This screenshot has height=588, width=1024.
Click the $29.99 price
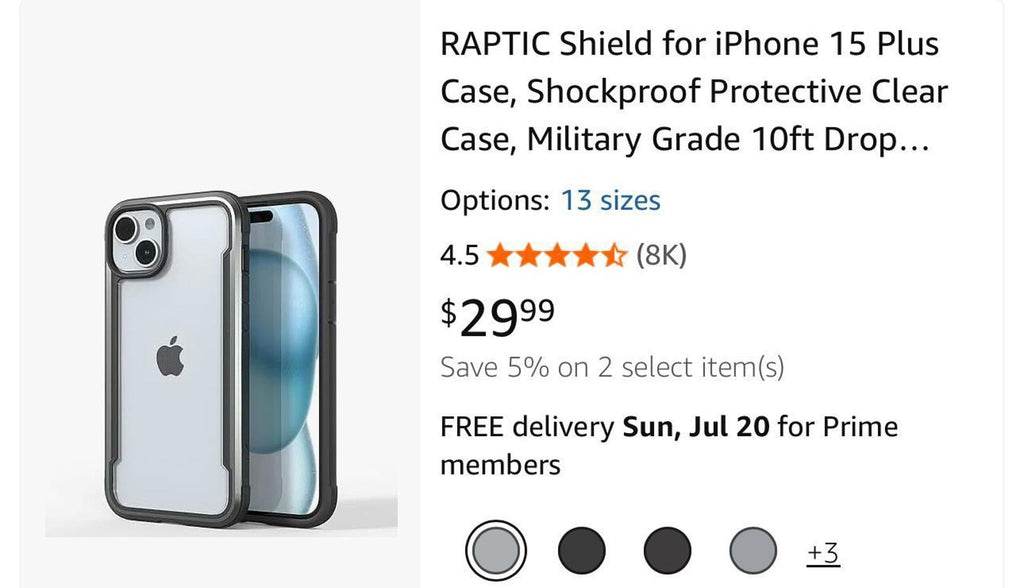(497, 317)
